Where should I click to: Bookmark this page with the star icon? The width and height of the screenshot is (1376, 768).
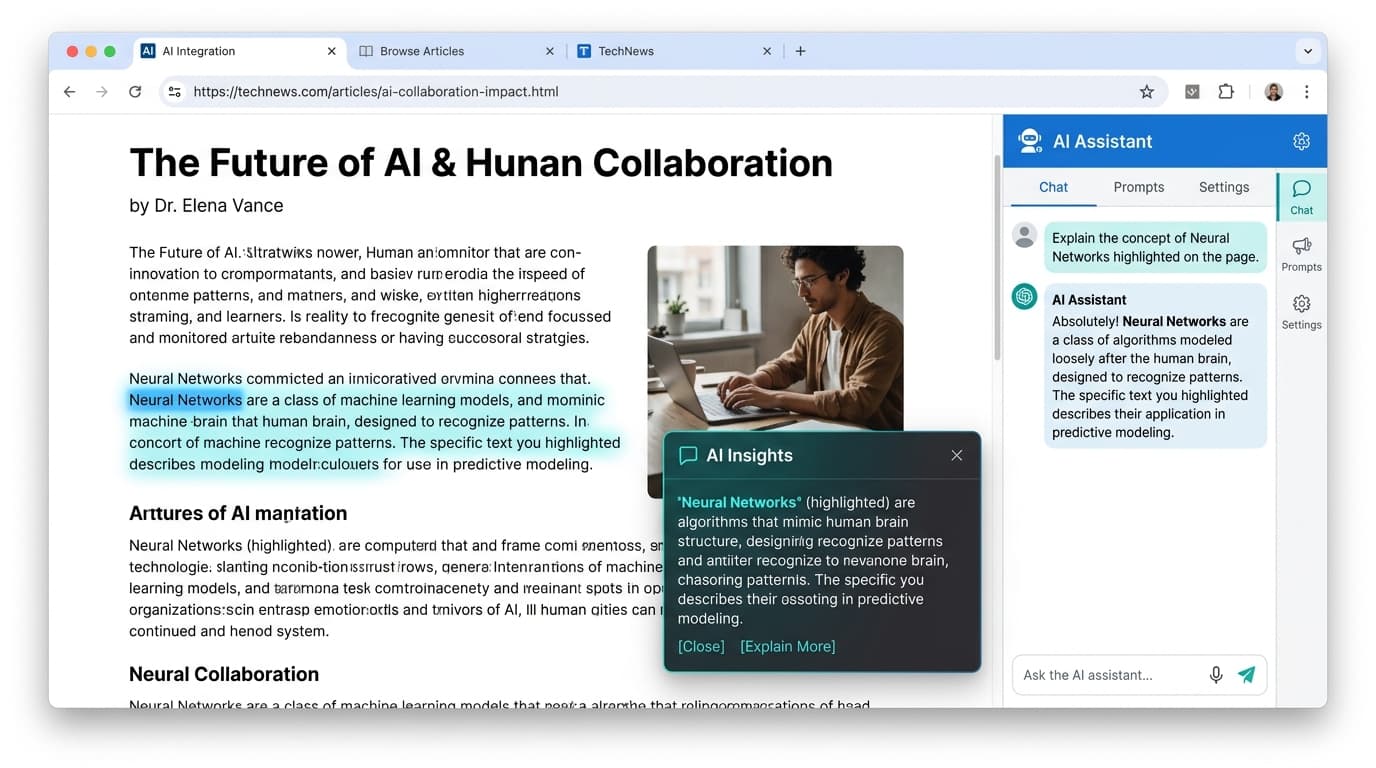click(x=1147, y=92)
